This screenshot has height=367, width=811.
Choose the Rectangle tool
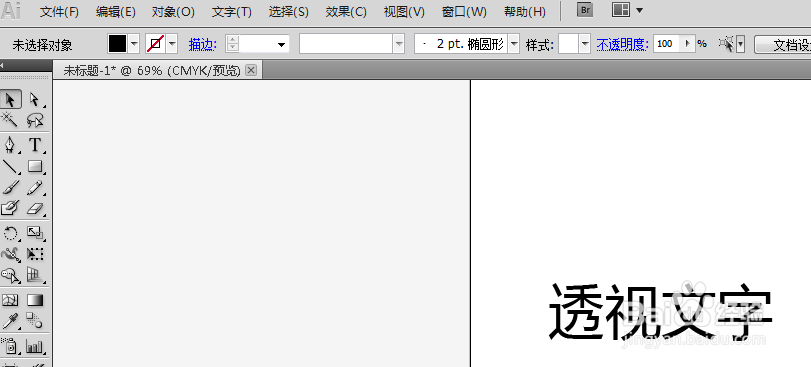[x=35, y=166]
